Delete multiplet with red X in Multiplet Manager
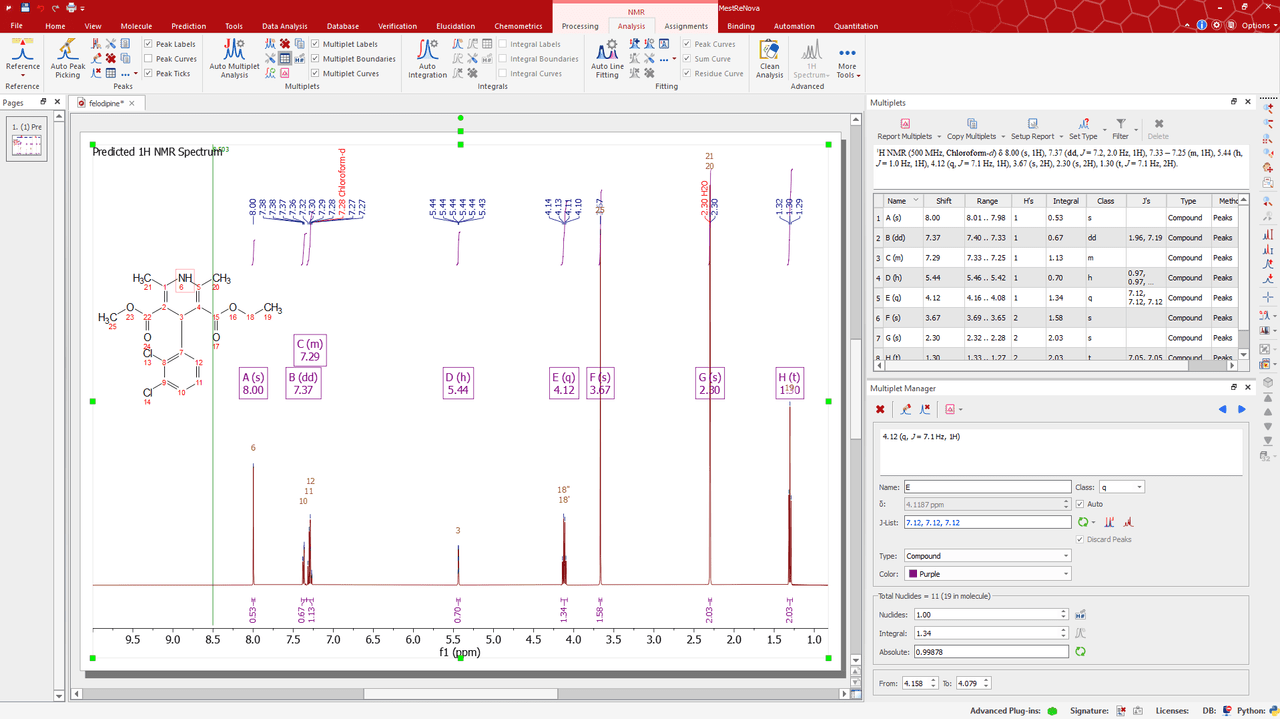The image size is (1280, 719). [x=880, y=409]
